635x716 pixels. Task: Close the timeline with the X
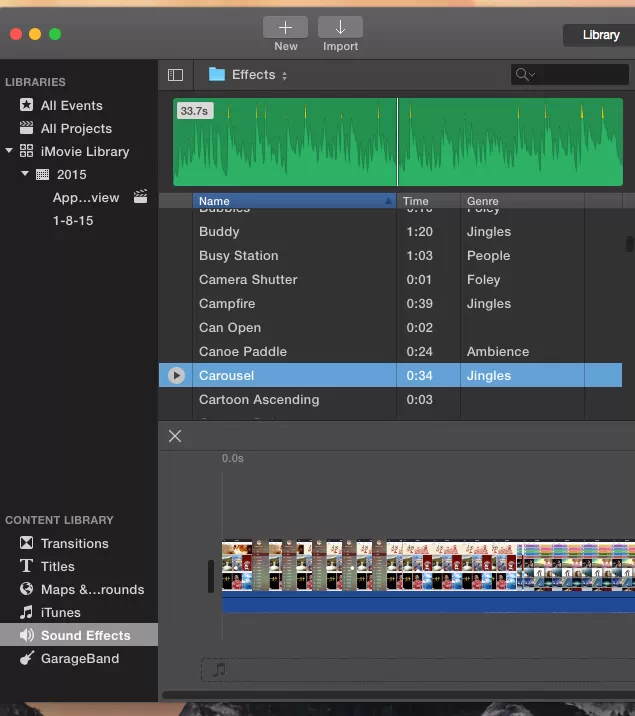pos(175,436)
